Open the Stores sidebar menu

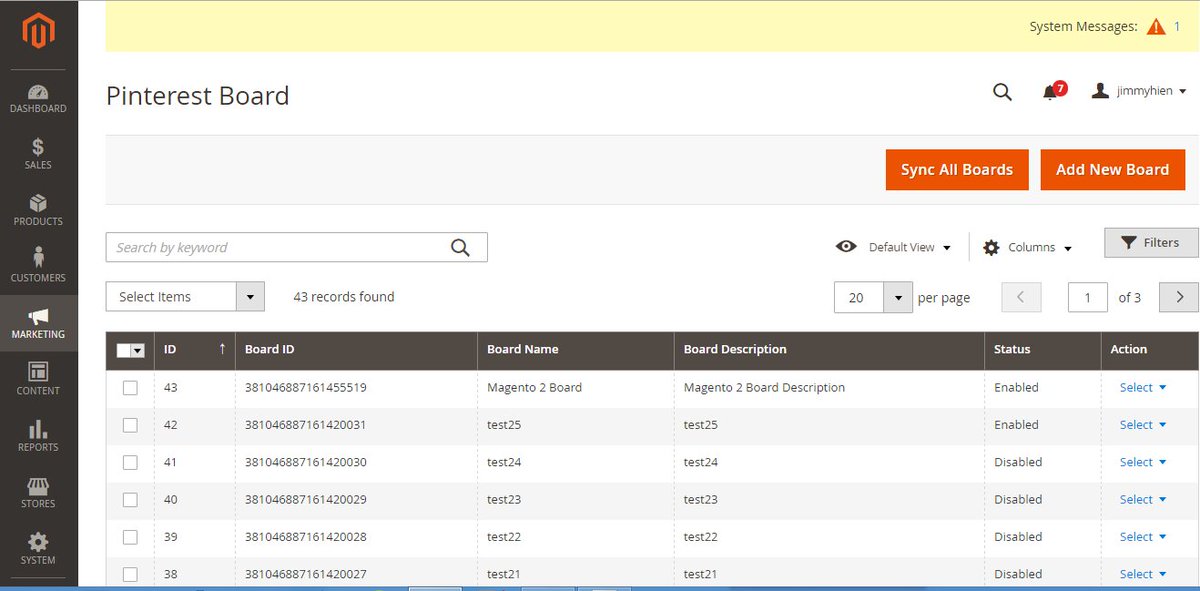[38, 492]
